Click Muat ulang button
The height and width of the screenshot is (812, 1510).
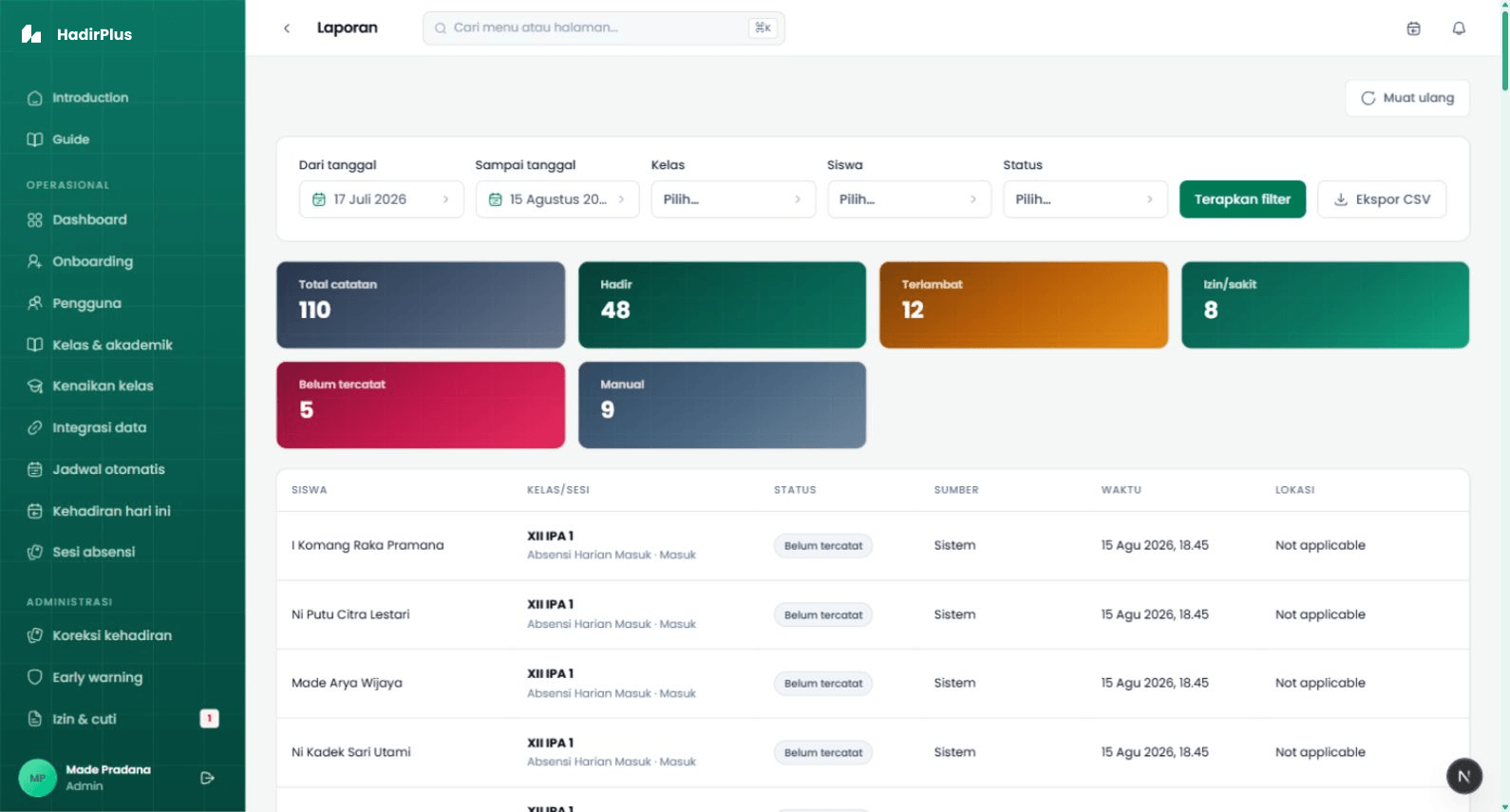[x=1407, y=98]
